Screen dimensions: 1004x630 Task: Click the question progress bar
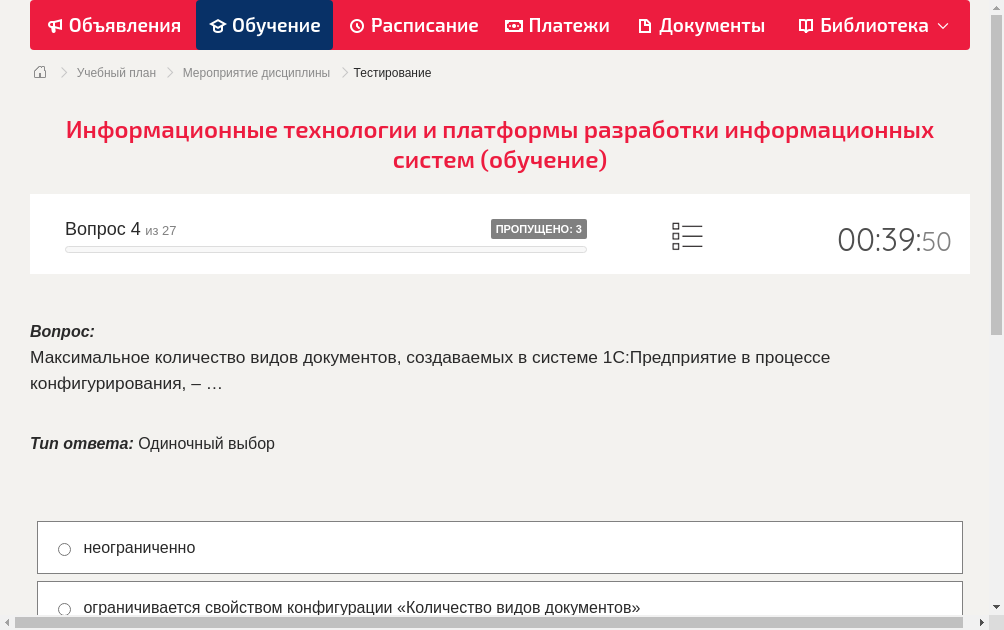pyautogui.click(x=325, y=249)
